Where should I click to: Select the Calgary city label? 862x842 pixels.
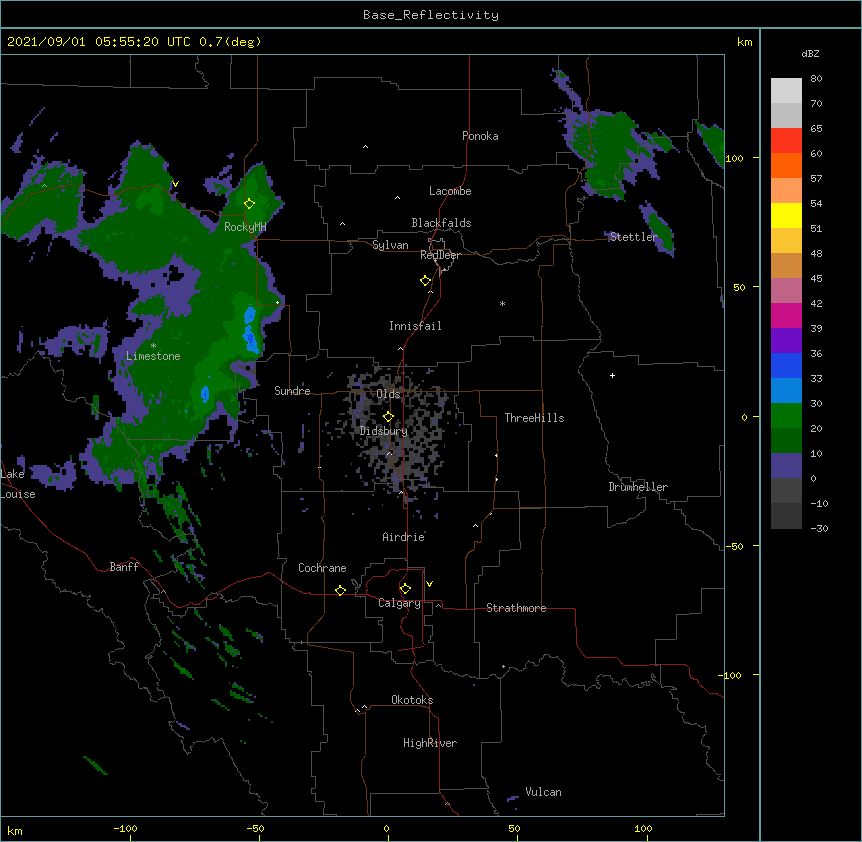point(399,603)
